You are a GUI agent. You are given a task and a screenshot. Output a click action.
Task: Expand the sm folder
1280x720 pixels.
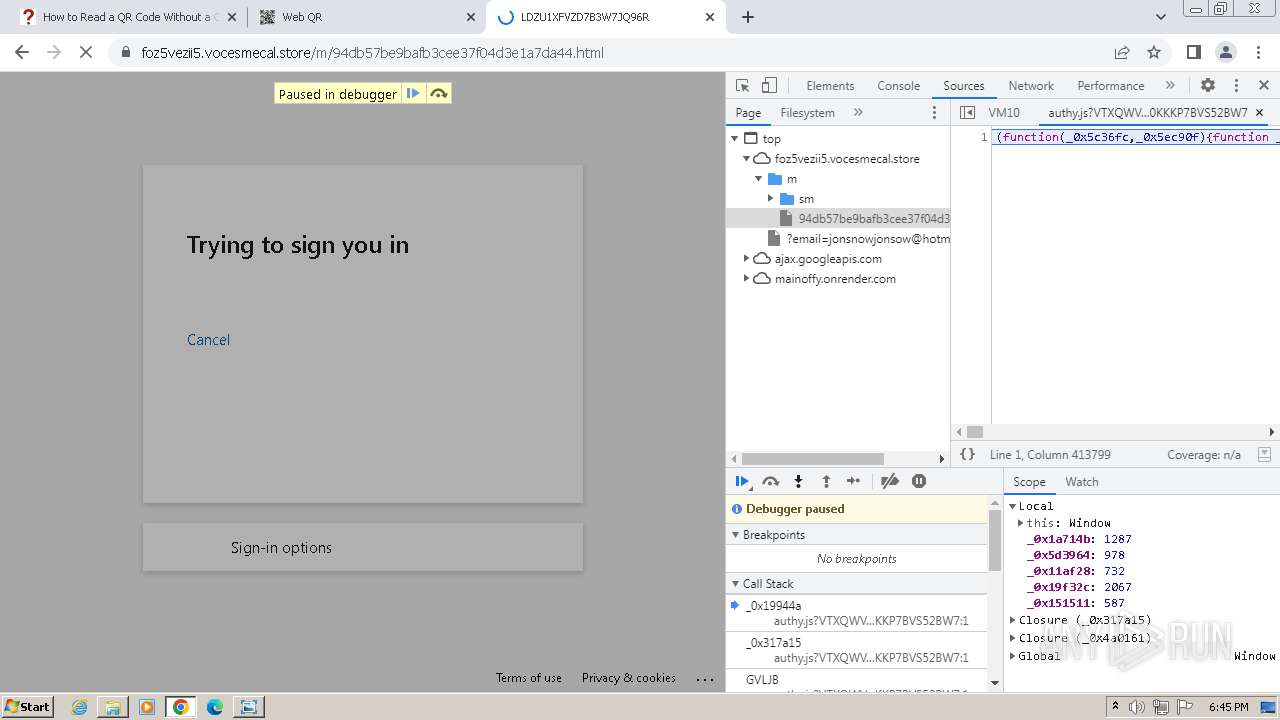pos(770,199)
